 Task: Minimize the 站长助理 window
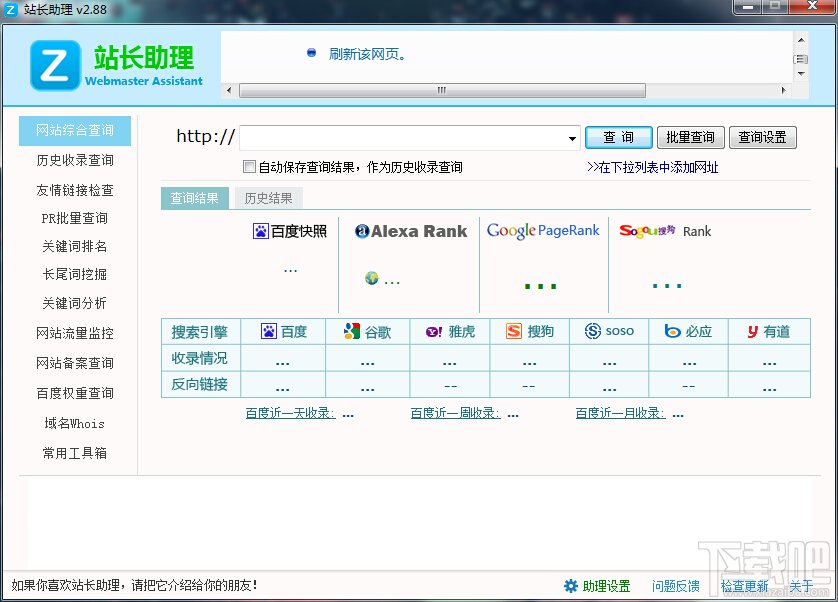coord(748,7)
